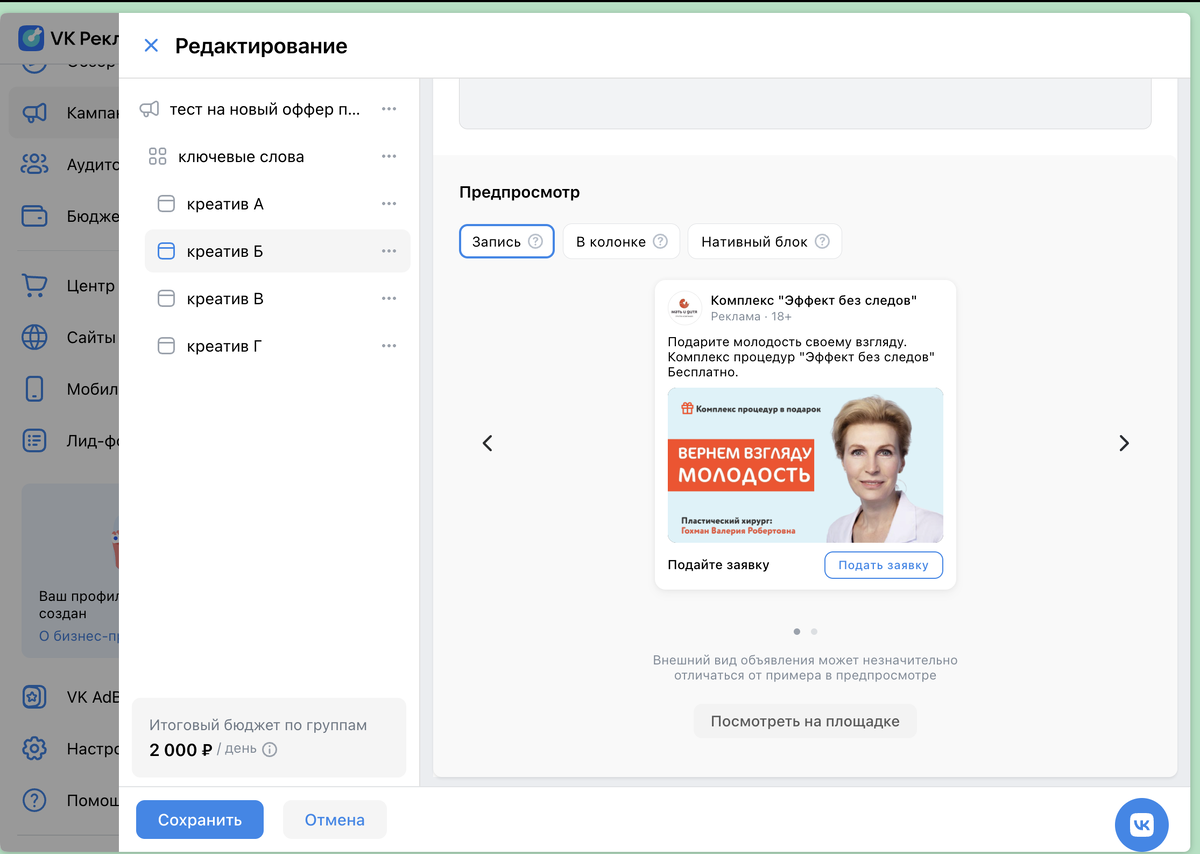Click the креатив А ad icon
1200x854 pixels.
pyautogui.click(x=167, y=204)
